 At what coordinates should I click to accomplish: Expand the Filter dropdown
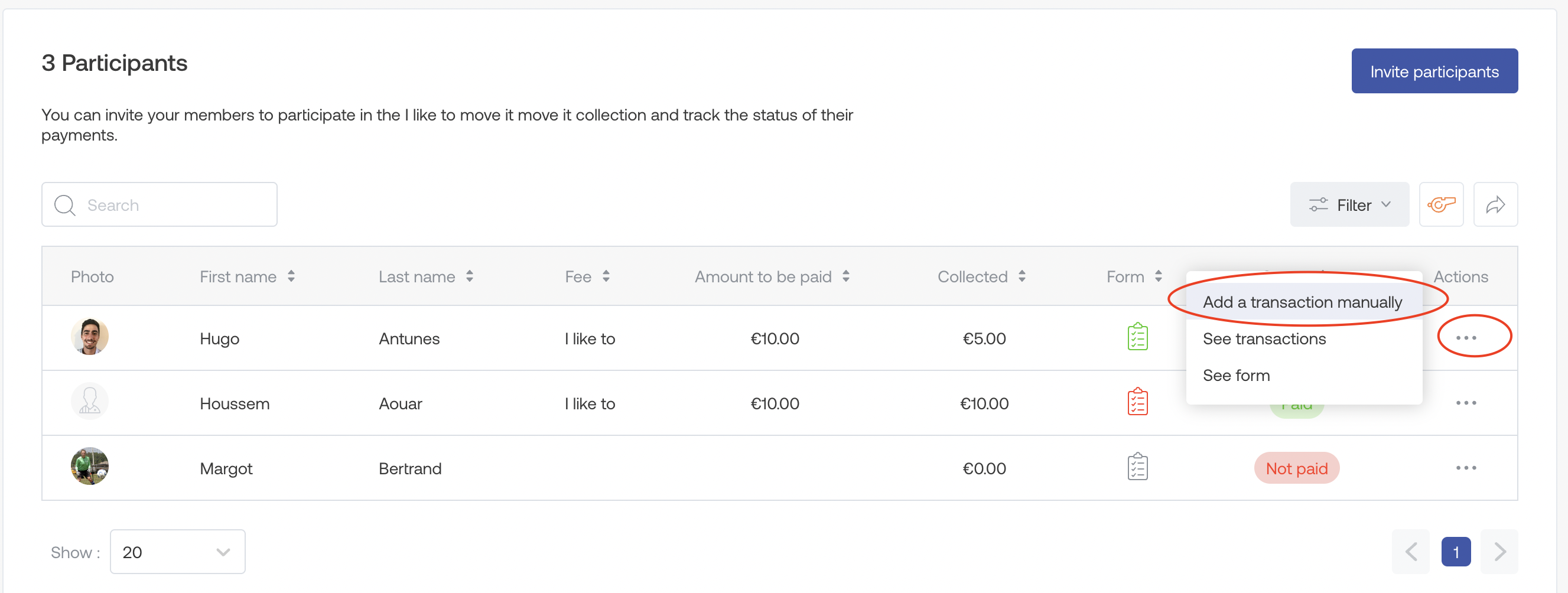tap(1349, 204)
